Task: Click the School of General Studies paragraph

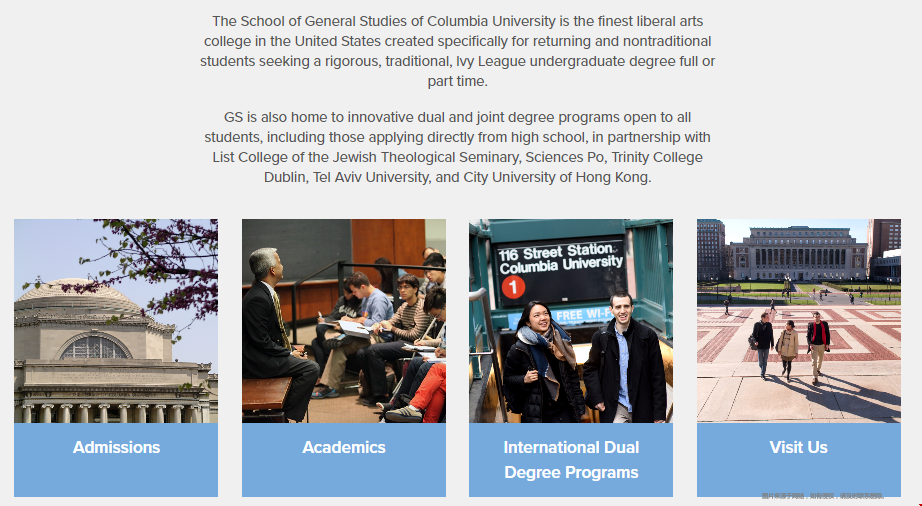Action: (x=458, y=51)
